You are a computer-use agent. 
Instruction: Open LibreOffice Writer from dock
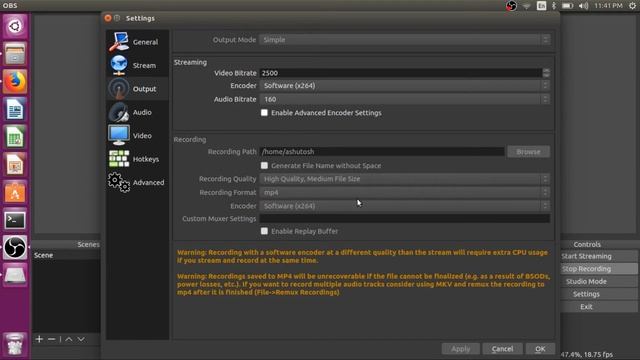click(x=15, y=109)
